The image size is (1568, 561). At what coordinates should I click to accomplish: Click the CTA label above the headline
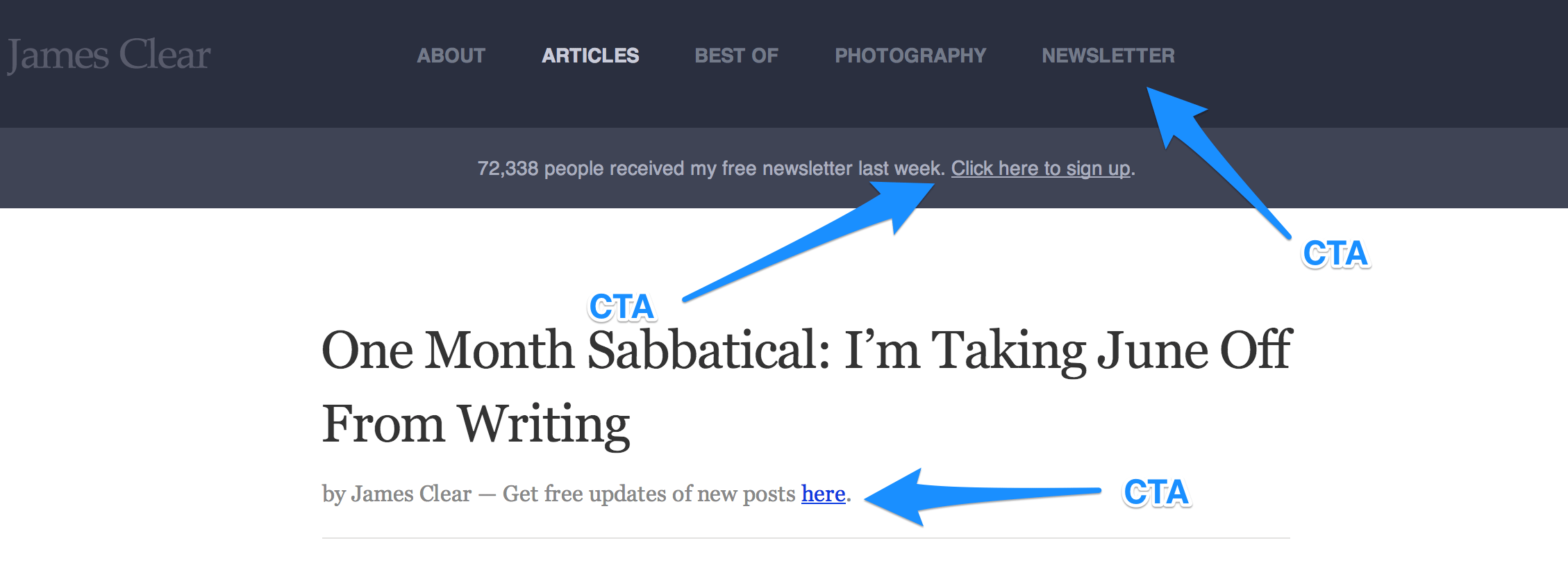[x=622, y=307]
